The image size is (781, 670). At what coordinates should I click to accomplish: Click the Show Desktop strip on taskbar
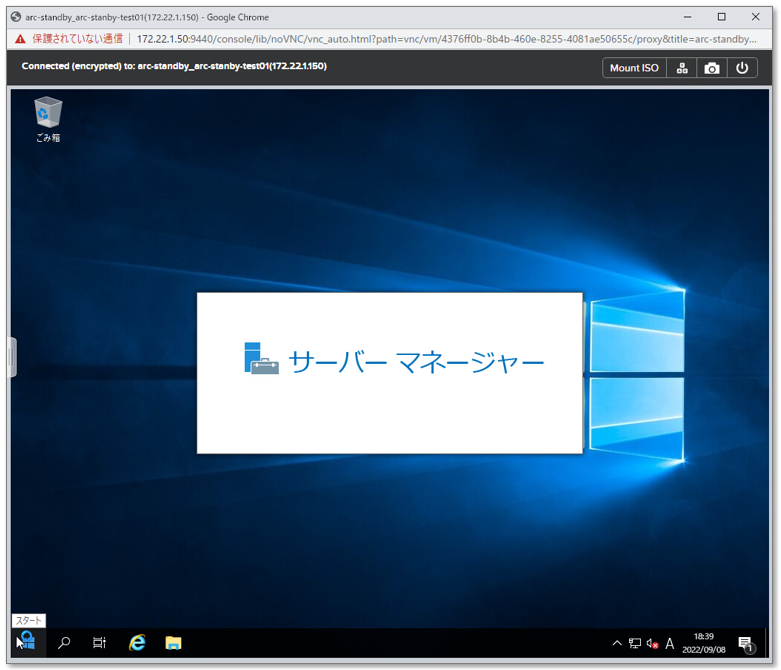point(767,643)
